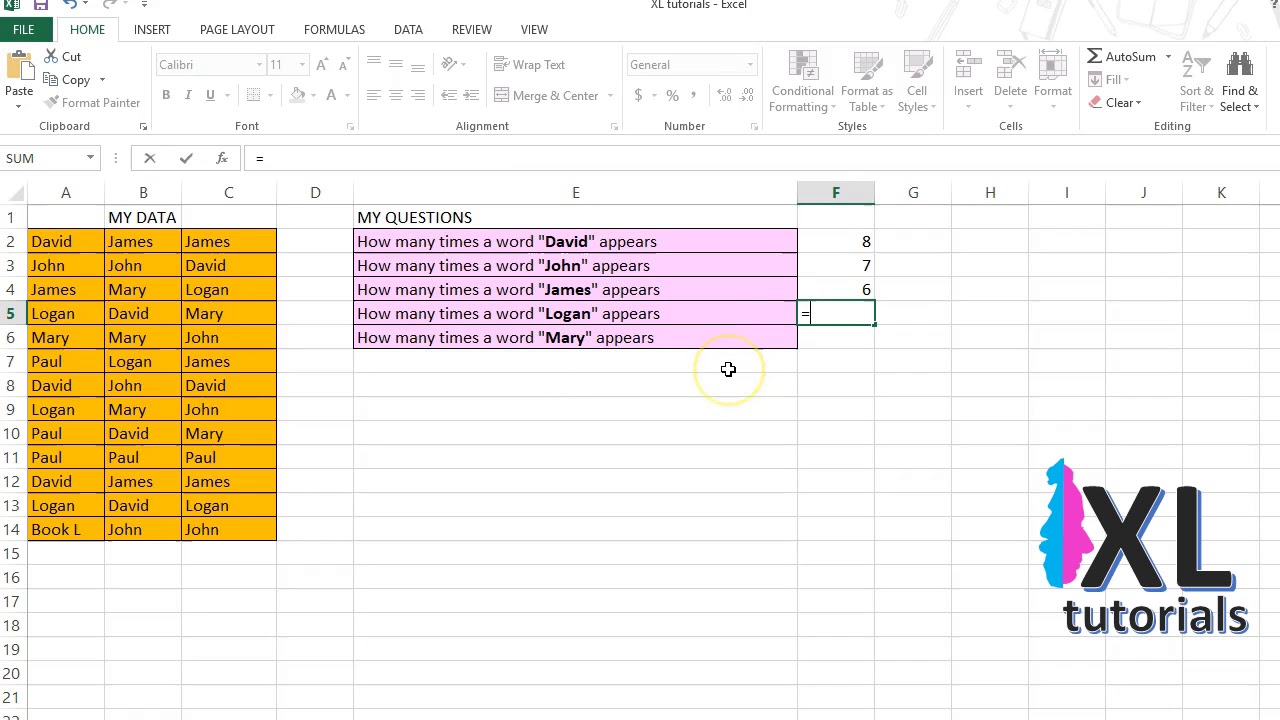This screenshot has width=1280, height=720.
Task: Click the Accounting Number Format dollar icon
Action: pyautogui.click(x=638, y=96)
